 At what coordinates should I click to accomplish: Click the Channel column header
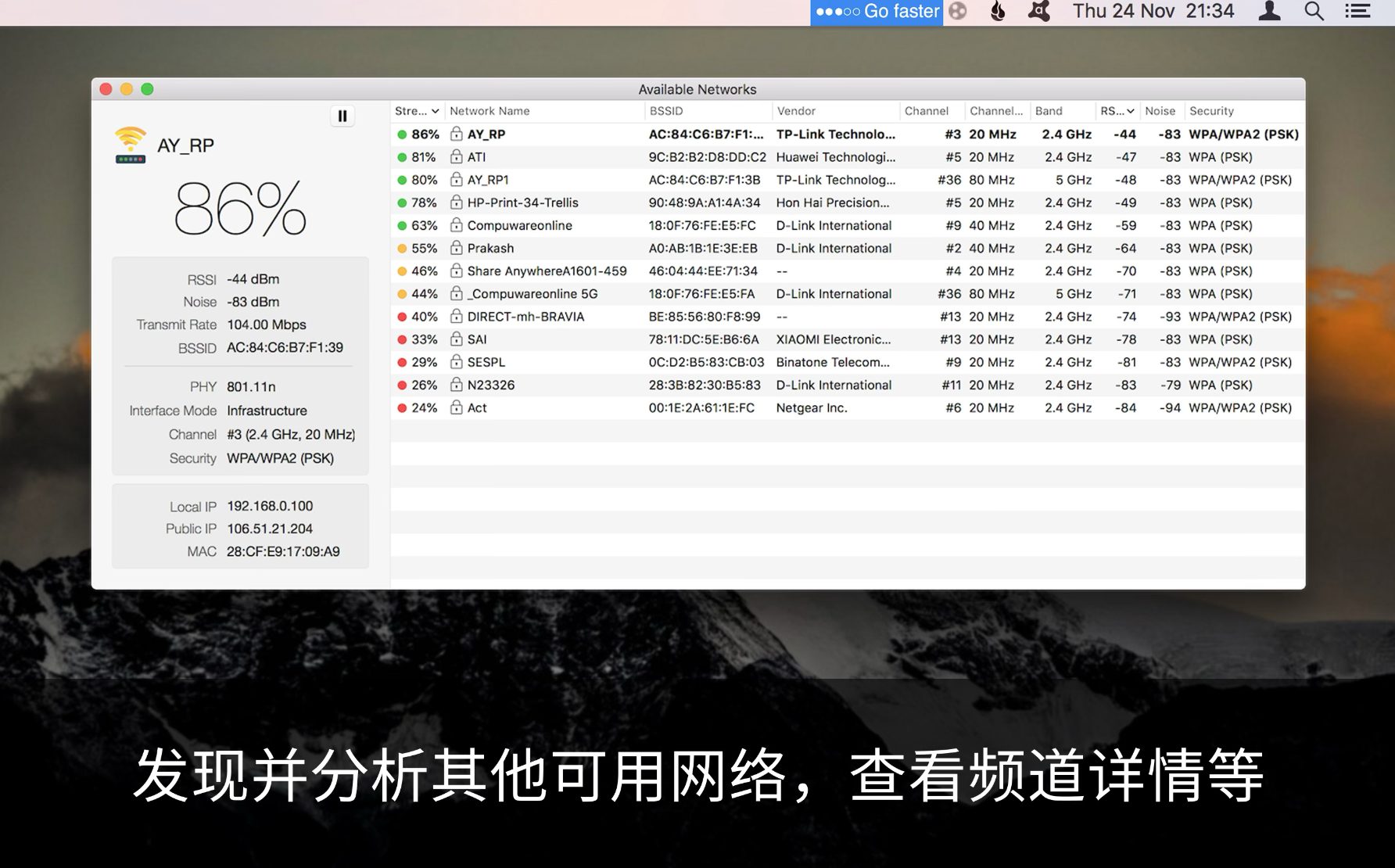coord(926,111)
